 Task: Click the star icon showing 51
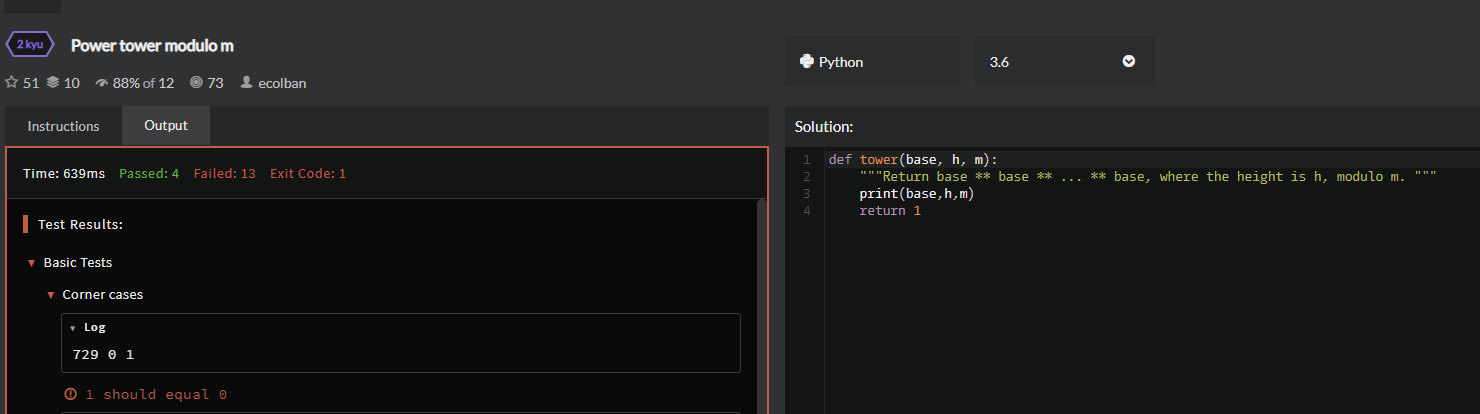pos(12,83)
